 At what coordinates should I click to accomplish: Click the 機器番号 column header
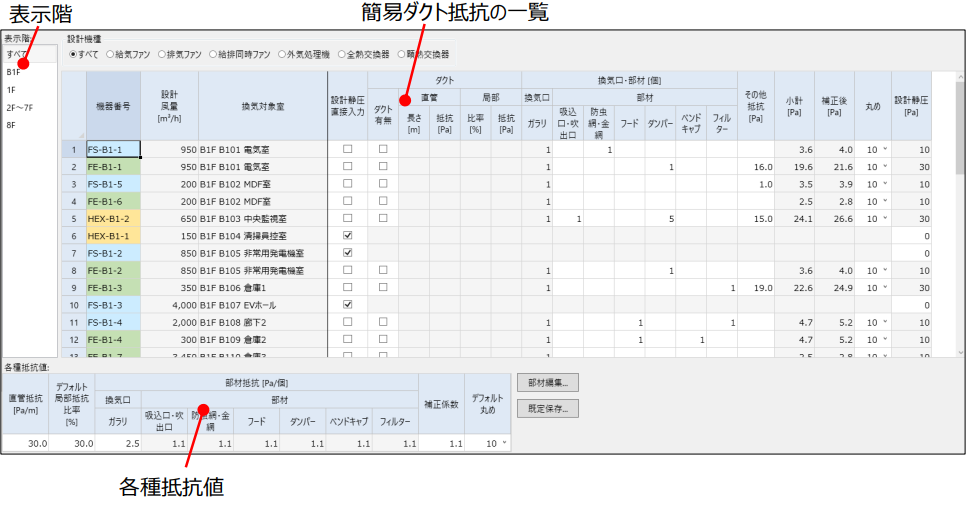pos(113,105)
